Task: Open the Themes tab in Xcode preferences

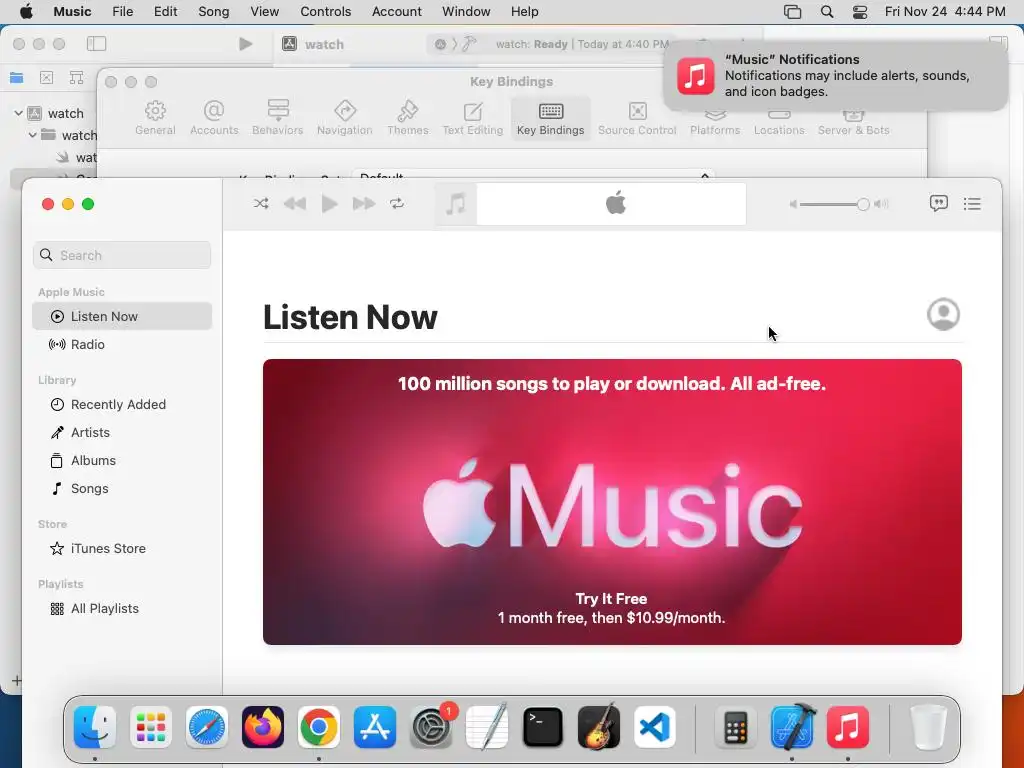Action: [408, 118]
